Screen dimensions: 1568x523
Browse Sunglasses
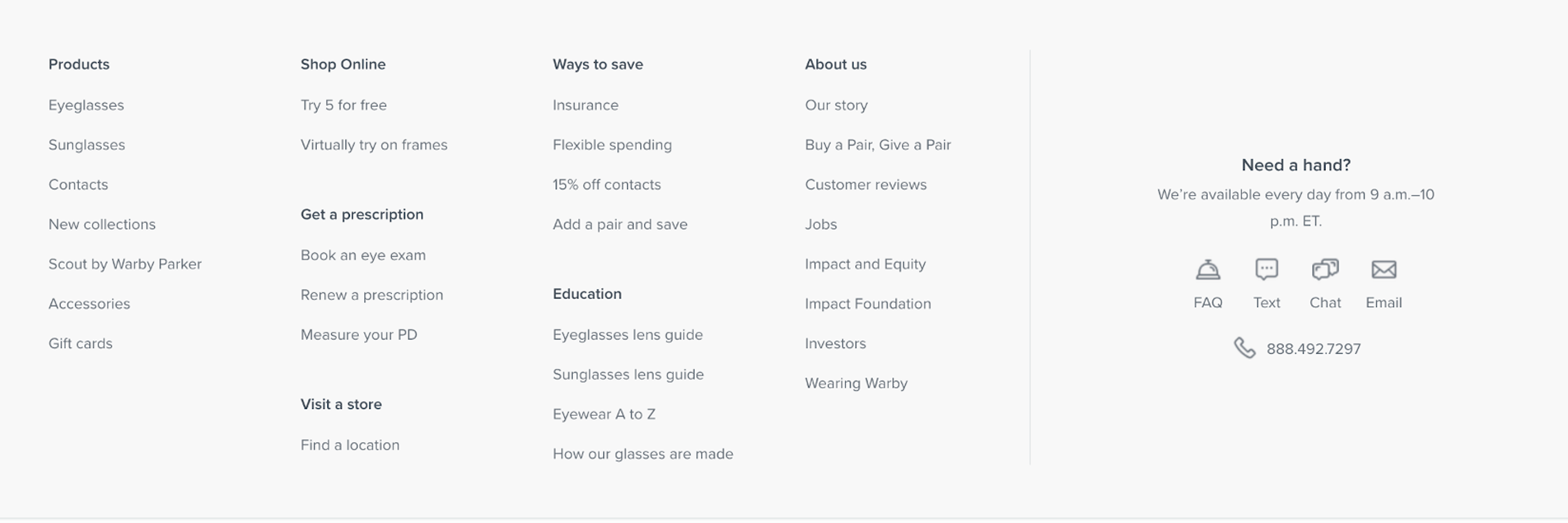pos(87,145)
